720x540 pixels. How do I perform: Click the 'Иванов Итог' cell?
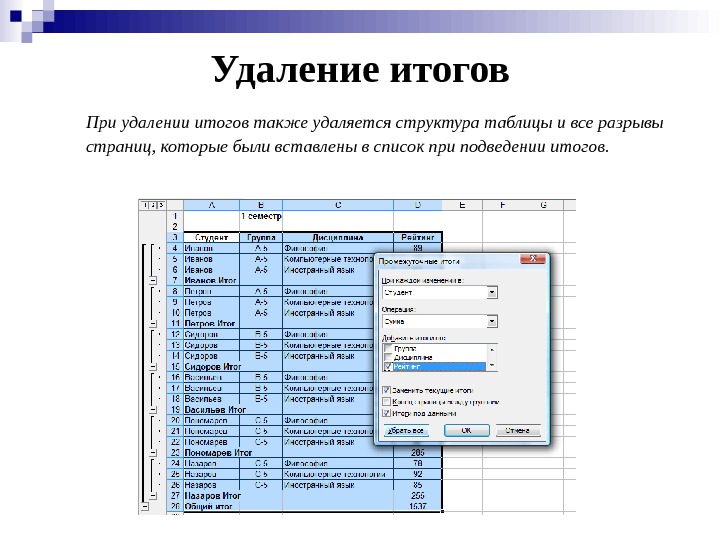[x=212, y=281]
